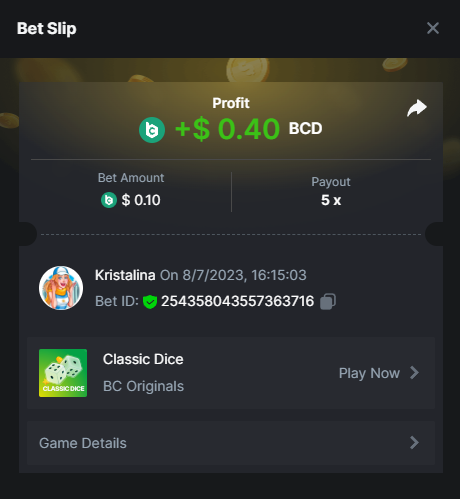The height and width of the screenshot is (499, 460).
Task: Click the profit amount +$ 0.40
Action: click(x=227, y=129)
